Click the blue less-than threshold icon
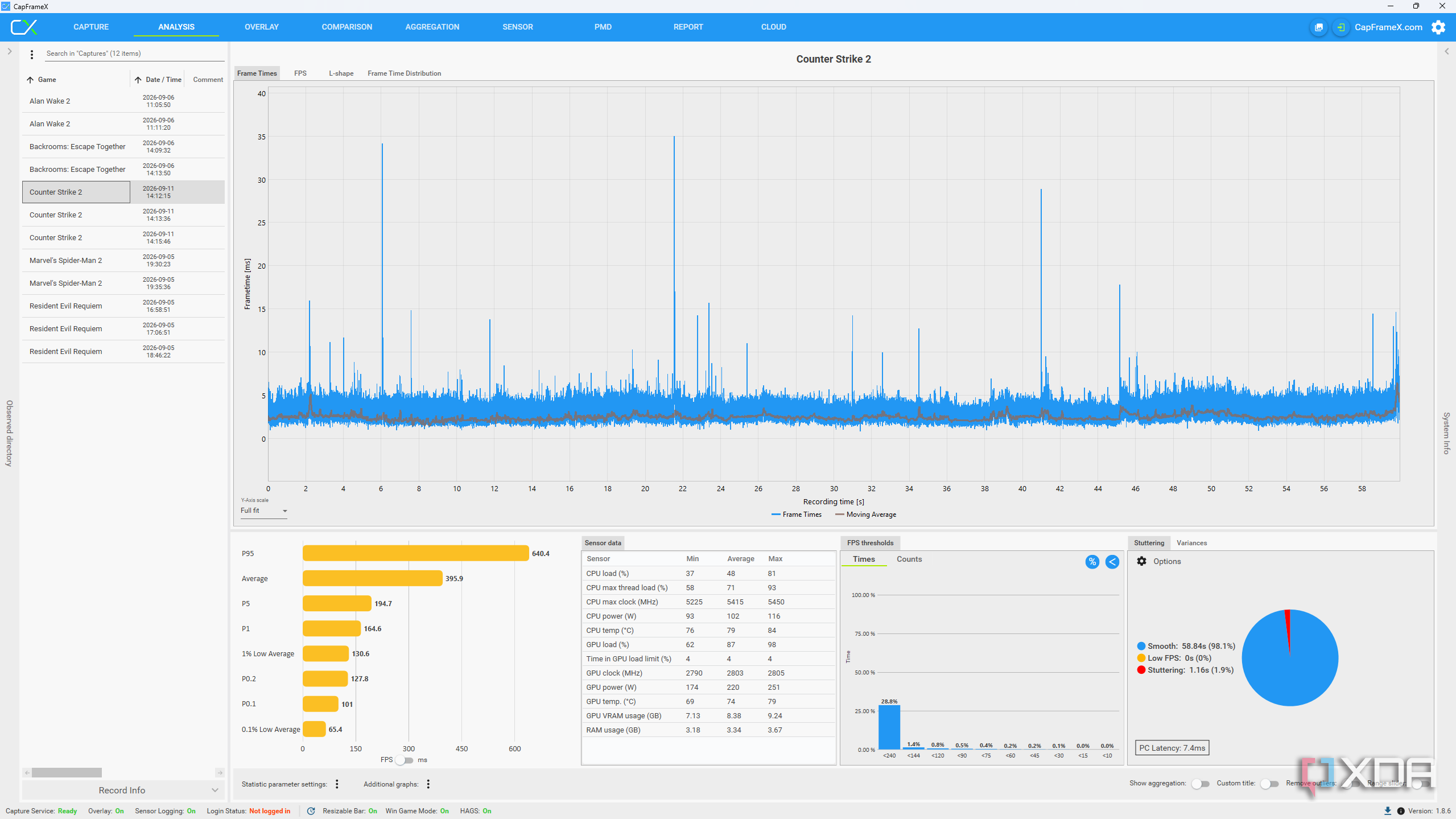This screenshot has height=819, width=1456. point(1112,562)
